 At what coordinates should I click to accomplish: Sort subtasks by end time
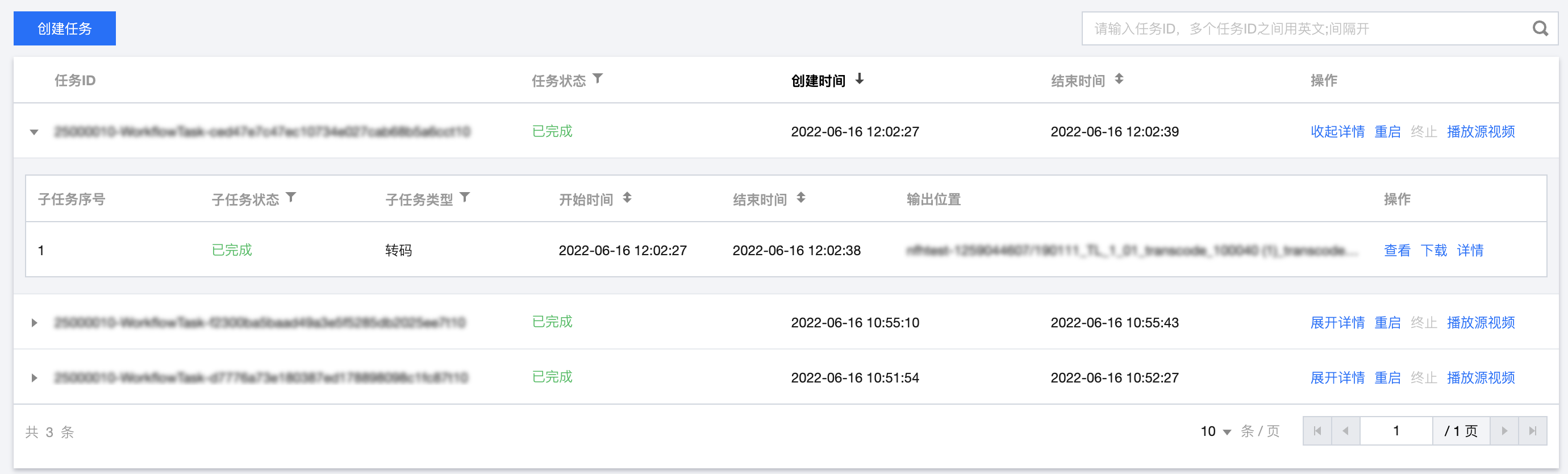tap(801, 198)
